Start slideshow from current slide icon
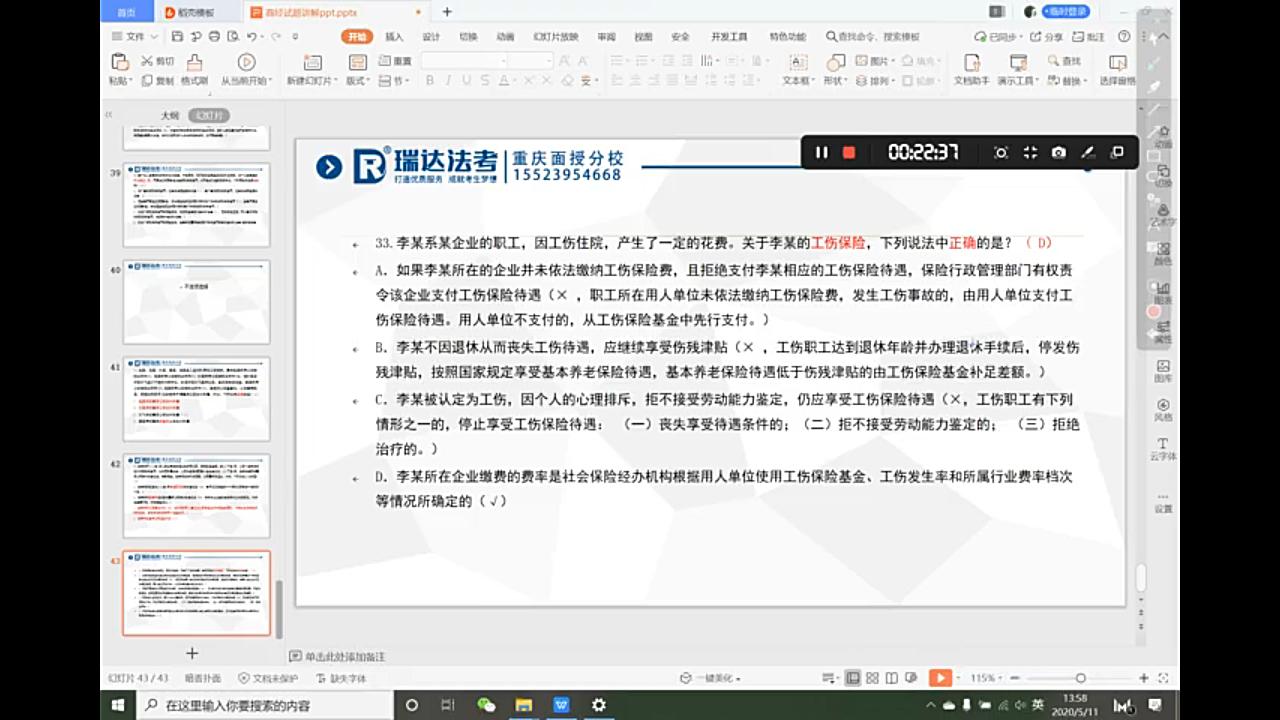 [245, 62]
